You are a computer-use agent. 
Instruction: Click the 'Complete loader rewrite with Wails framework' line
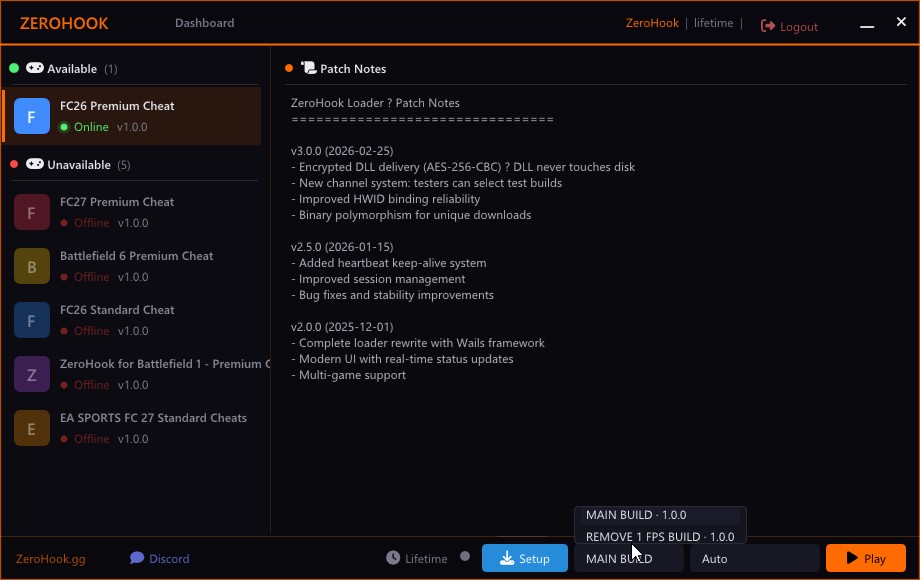(x=418, y=342)
